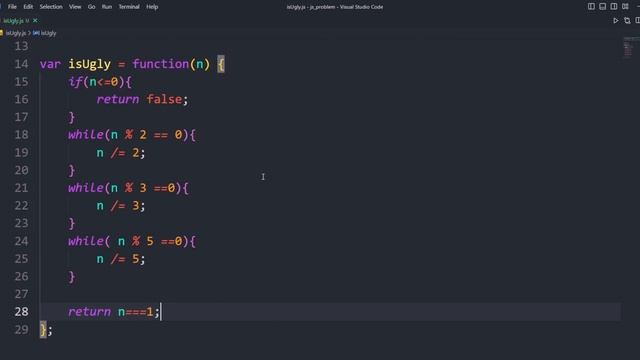Click the closing brace on line 17

72,118
